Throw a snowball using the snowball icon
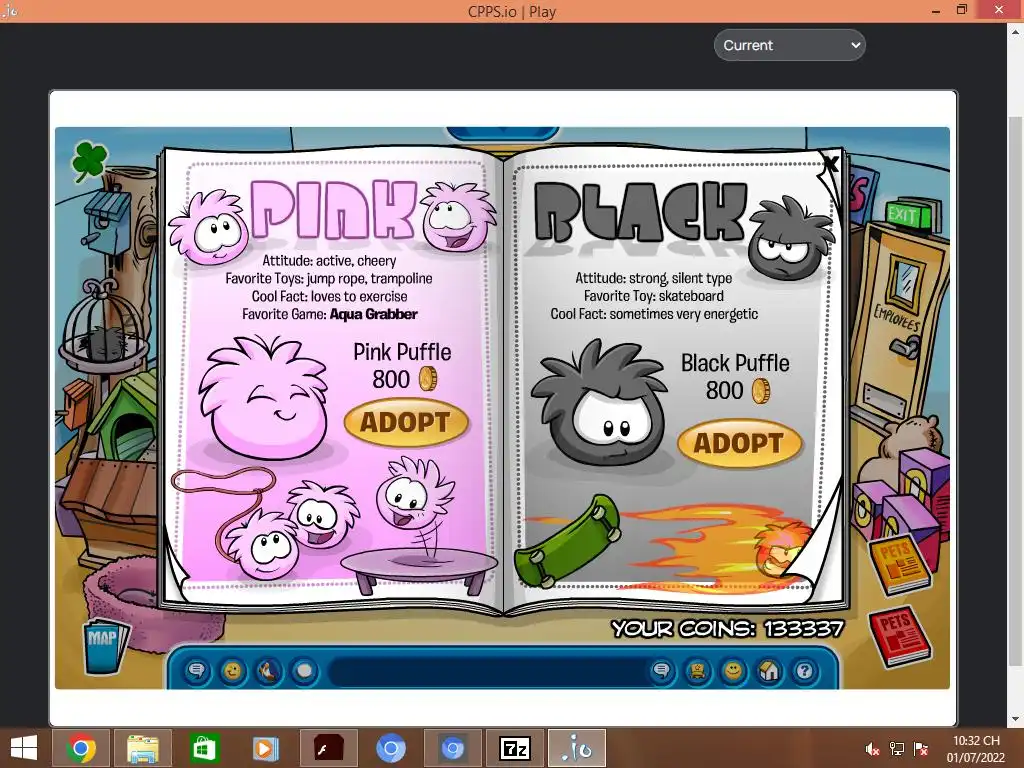 coord(304,671)
